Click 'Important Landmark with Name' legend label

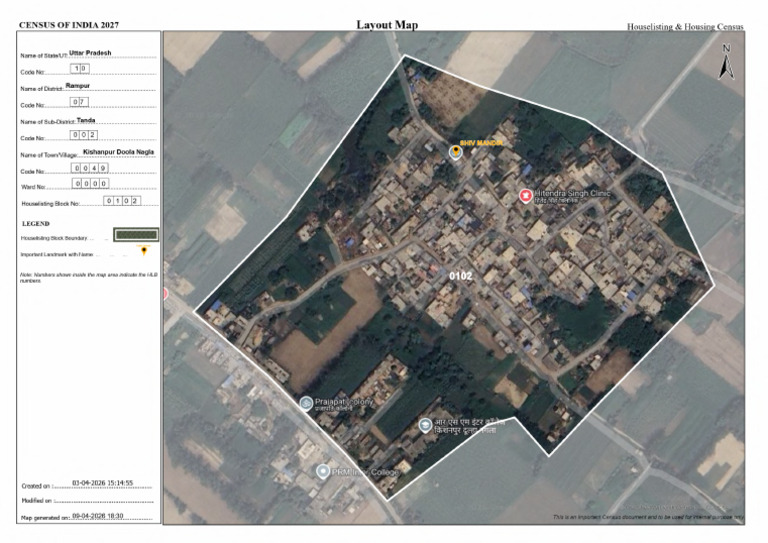[56, 255]
